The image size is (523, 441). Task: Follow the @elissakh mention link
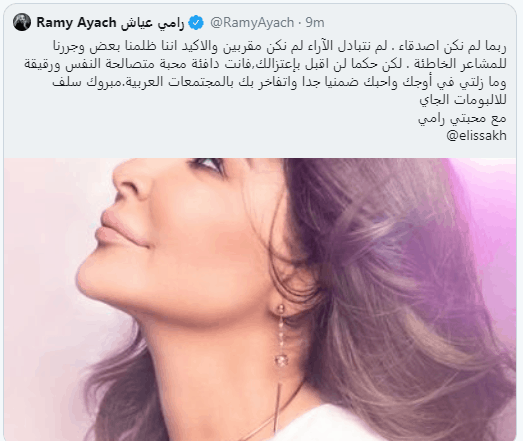coord(476,135)
